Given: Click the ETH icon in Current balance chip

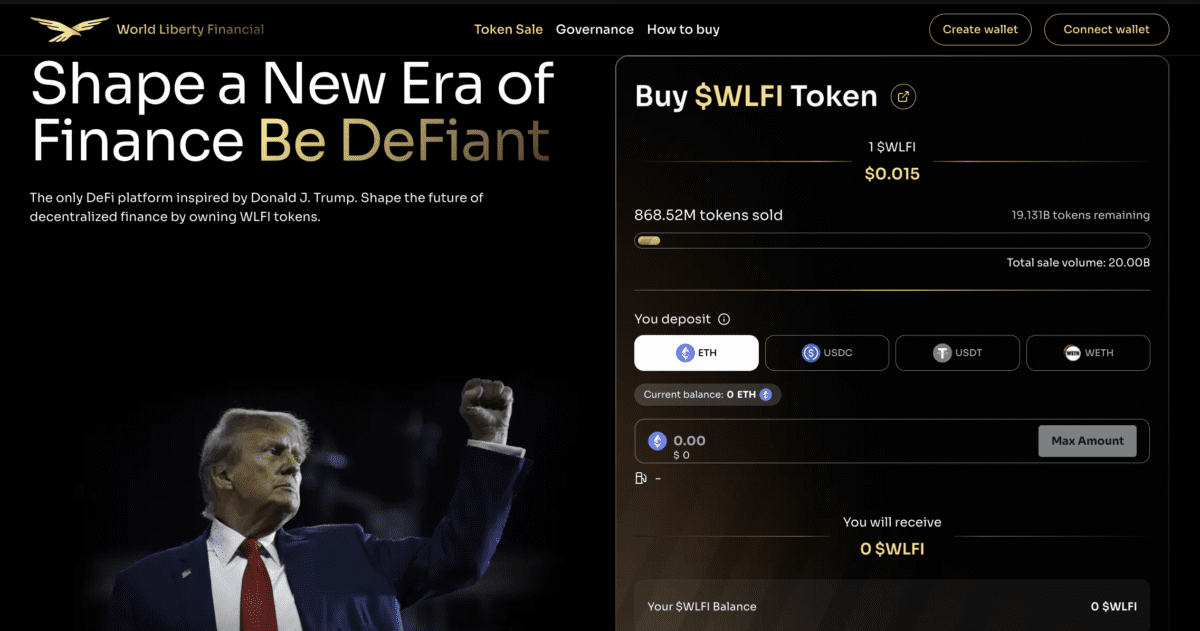Looking at the screenshot, I should point(766,395).
